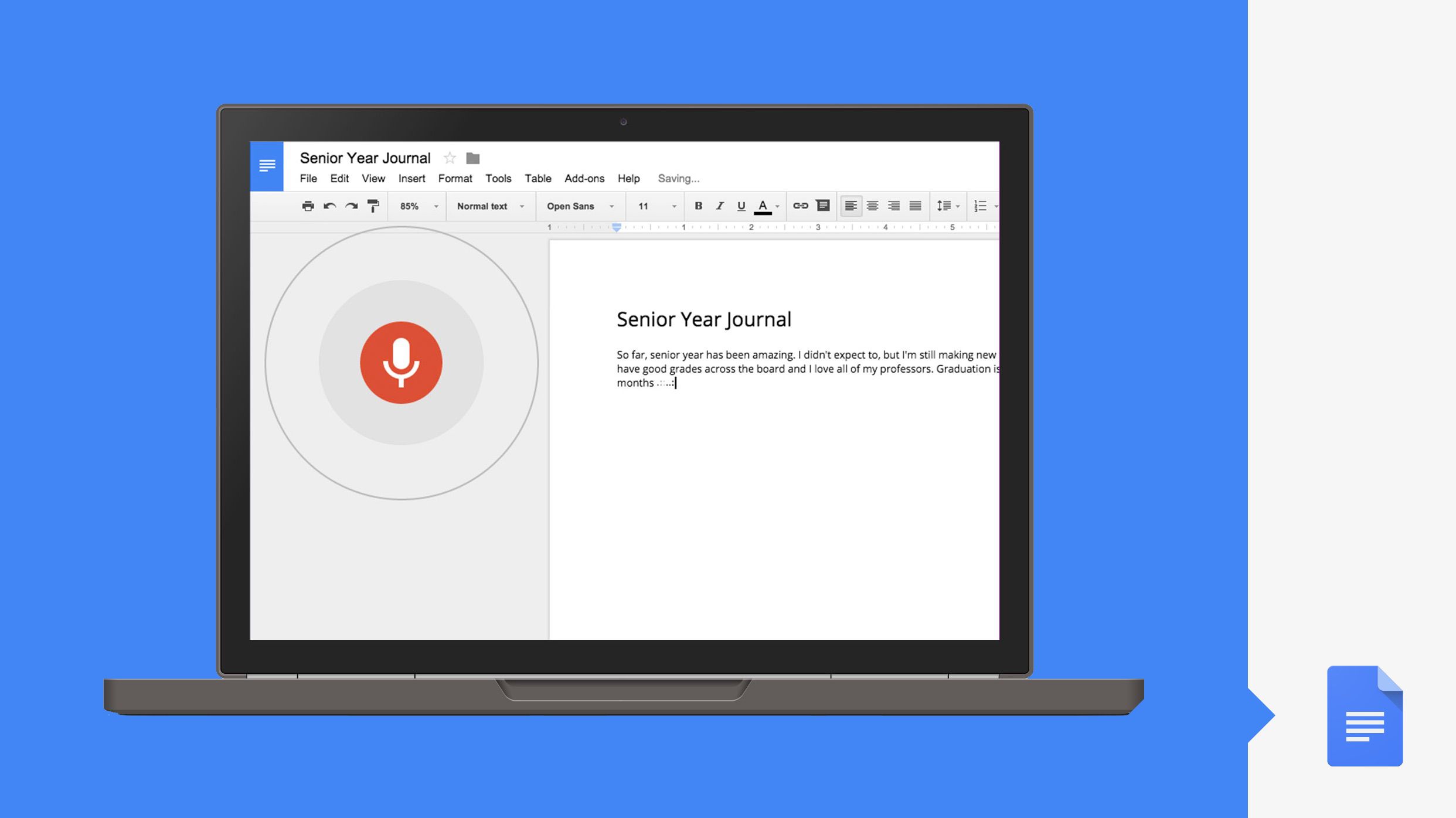The image size is (1456, 818).
Task: Toggle Bold formatting in toolbar
Action: pyautogui.click(x=698, y=206)
